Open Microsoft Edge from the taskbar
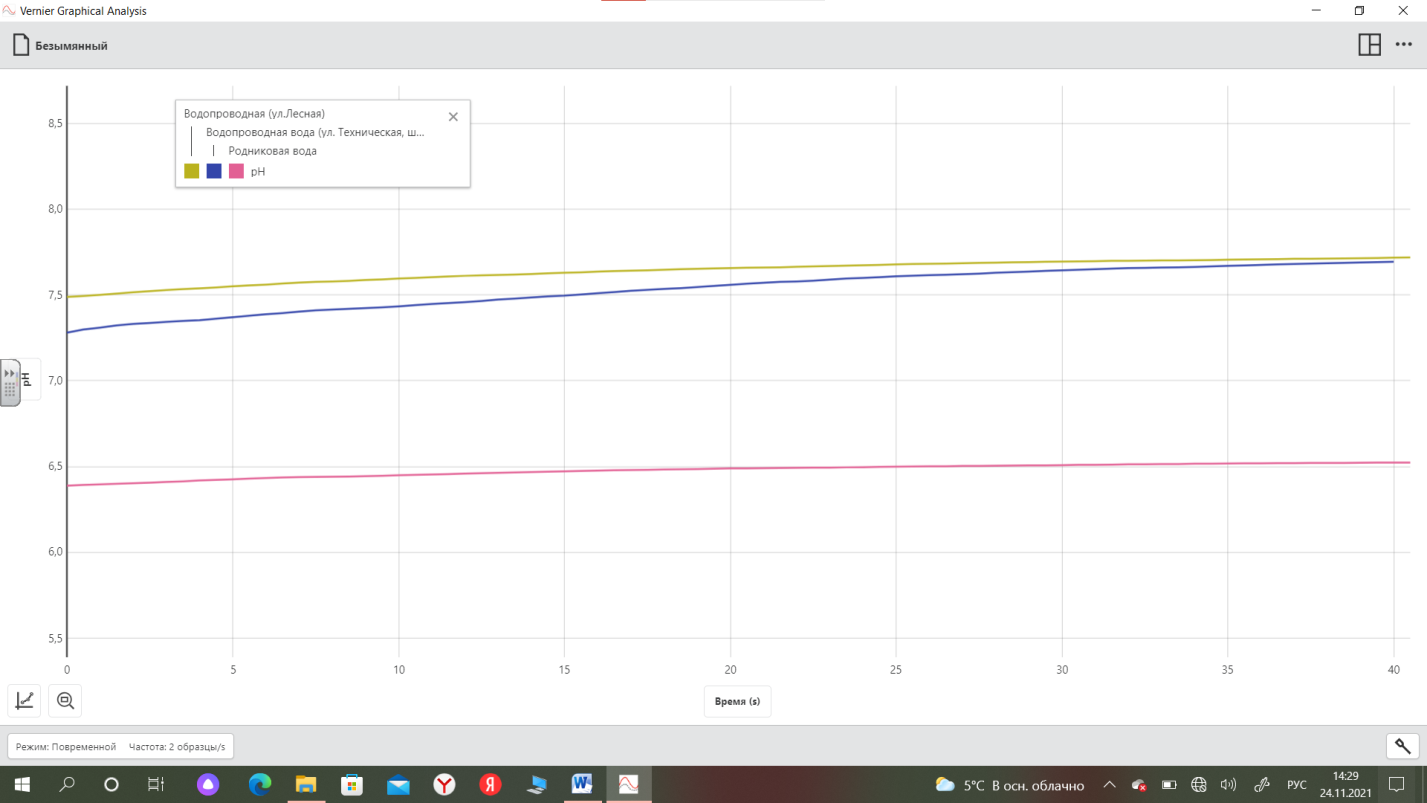The height and width of the screenshot is (803, 1427). click(260, 784)
